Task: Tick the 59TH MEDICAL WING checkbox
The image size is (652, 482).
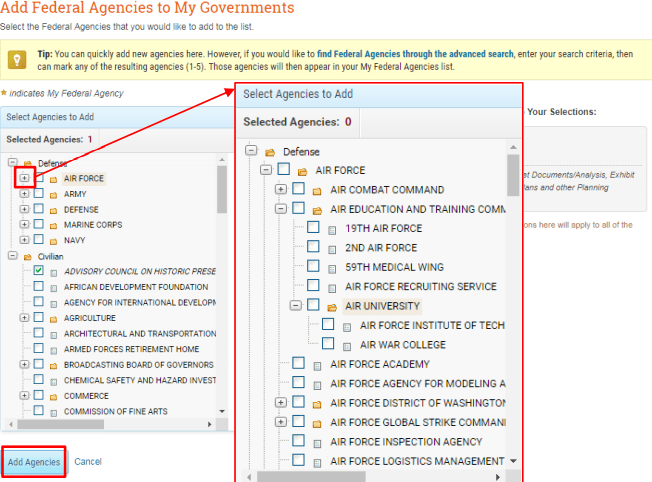Action: click(x=313, y=267)
